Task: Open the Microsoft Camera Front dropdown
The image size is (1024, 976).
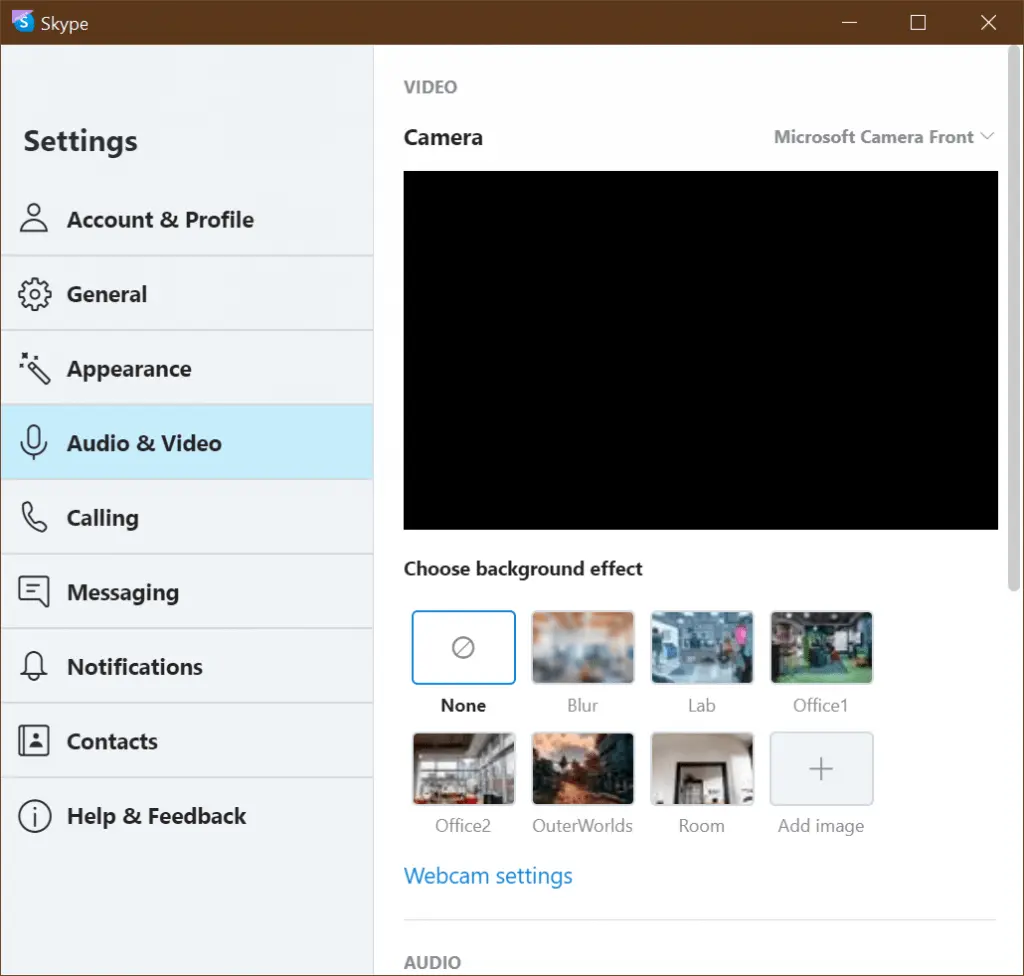Action: [x=884, y=137]
